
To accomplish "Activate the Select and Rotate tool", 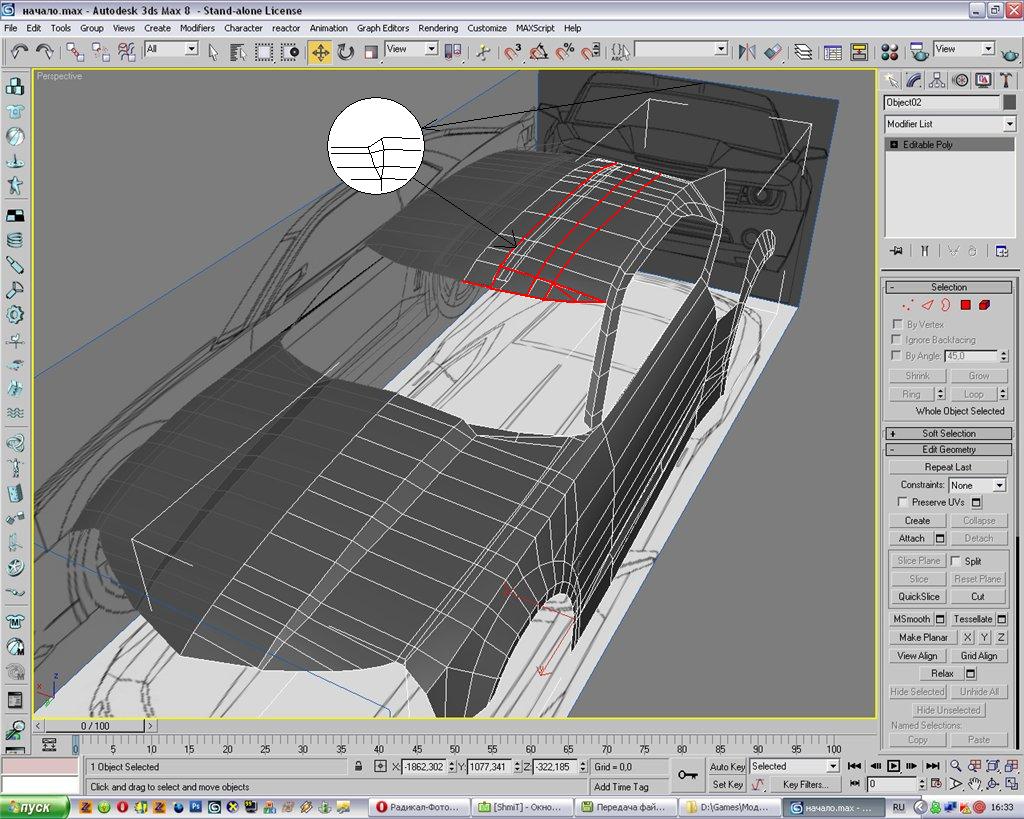I will (x=346, y=51).
